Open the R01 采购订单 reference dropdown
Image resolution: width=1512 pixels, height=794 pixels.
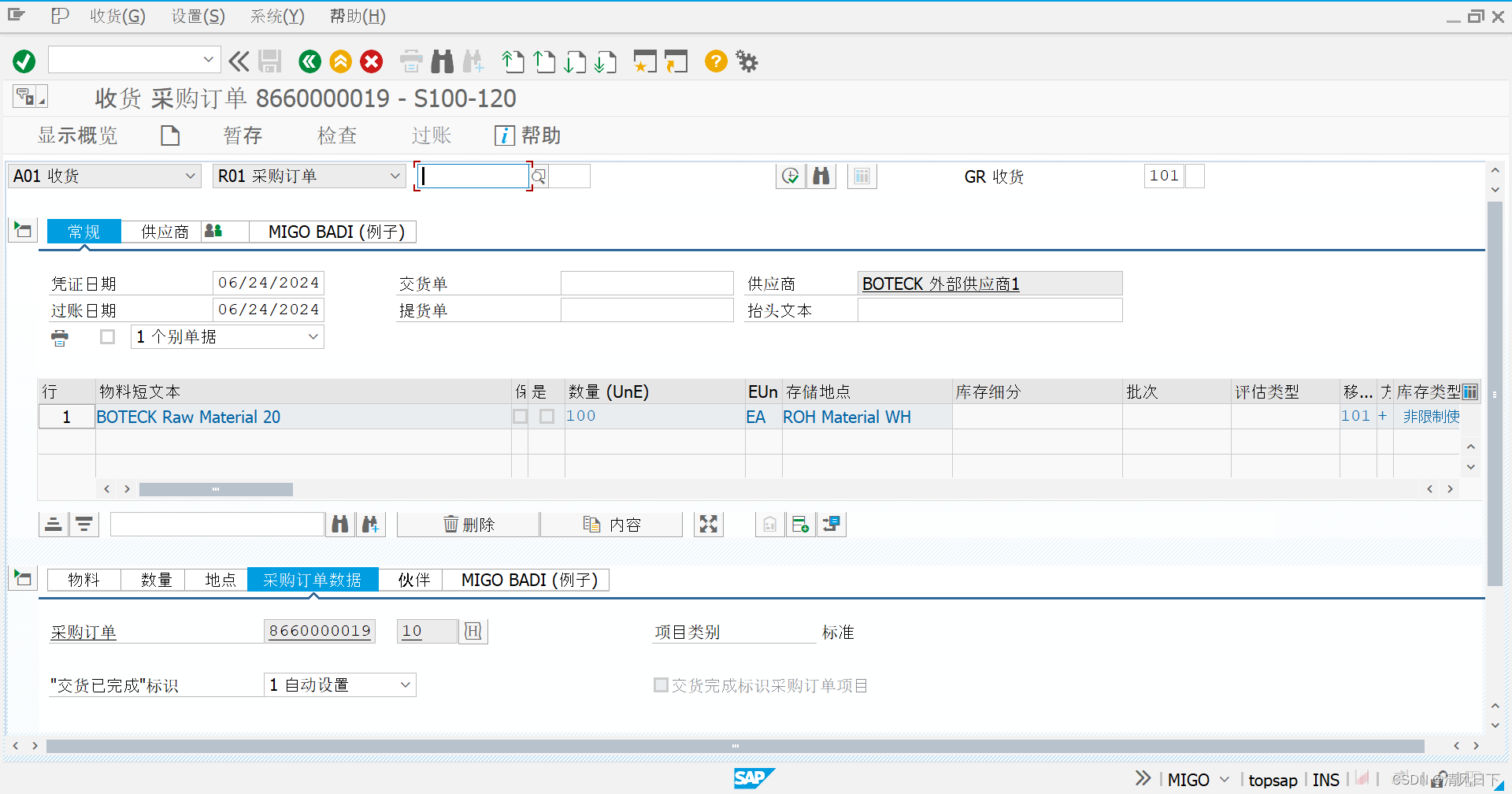(309, 176)
